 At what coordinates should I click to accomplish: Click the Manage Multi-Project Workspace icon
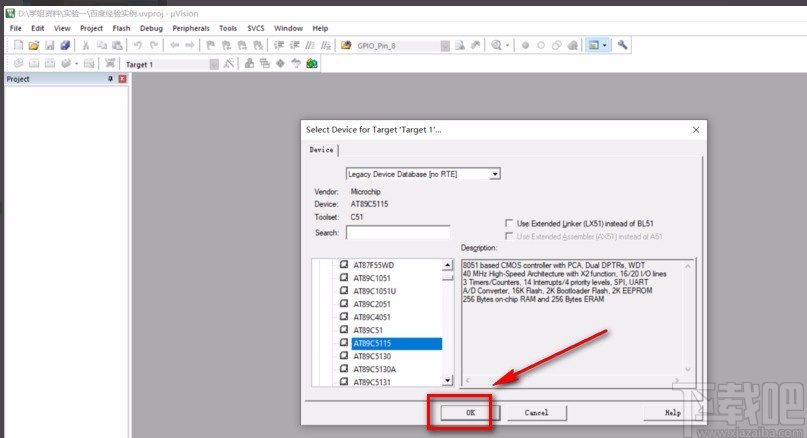(x=265, y=64)
